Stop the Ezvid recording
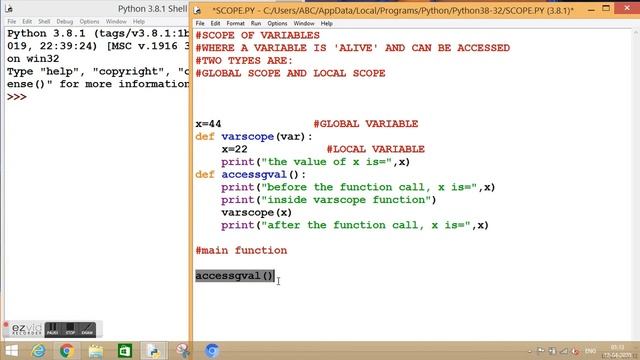Screen dimensions: 640x360 point(70,329)
